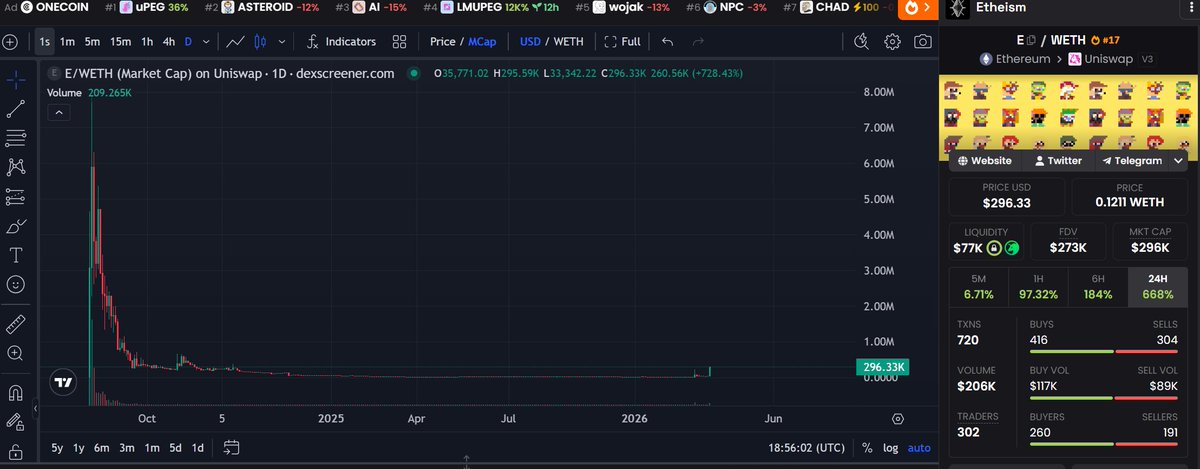Viewport: 1200px width, 469px height.
Task: Activate the zoom in tool
Action: click(x=15, y=353)
